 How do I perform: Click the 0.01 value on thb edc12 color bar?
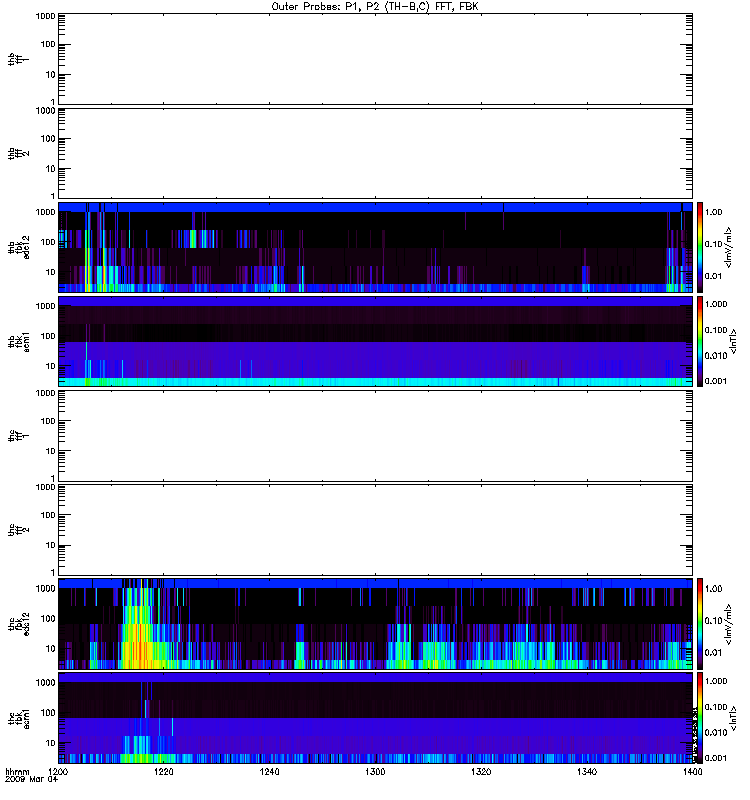click(713, 276)
